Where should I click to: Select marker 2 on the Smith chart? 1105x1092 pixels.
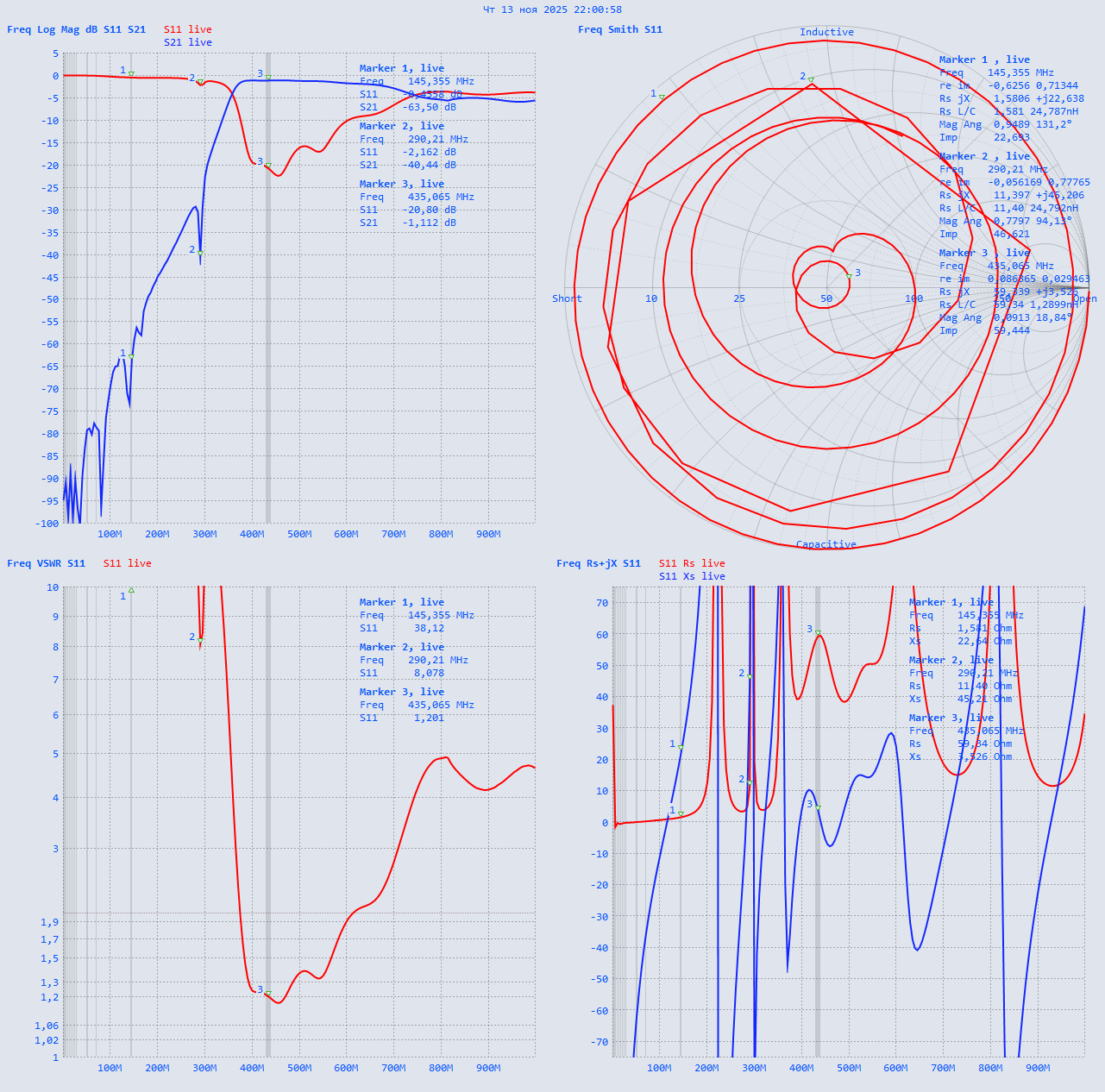tap(811, 80)
